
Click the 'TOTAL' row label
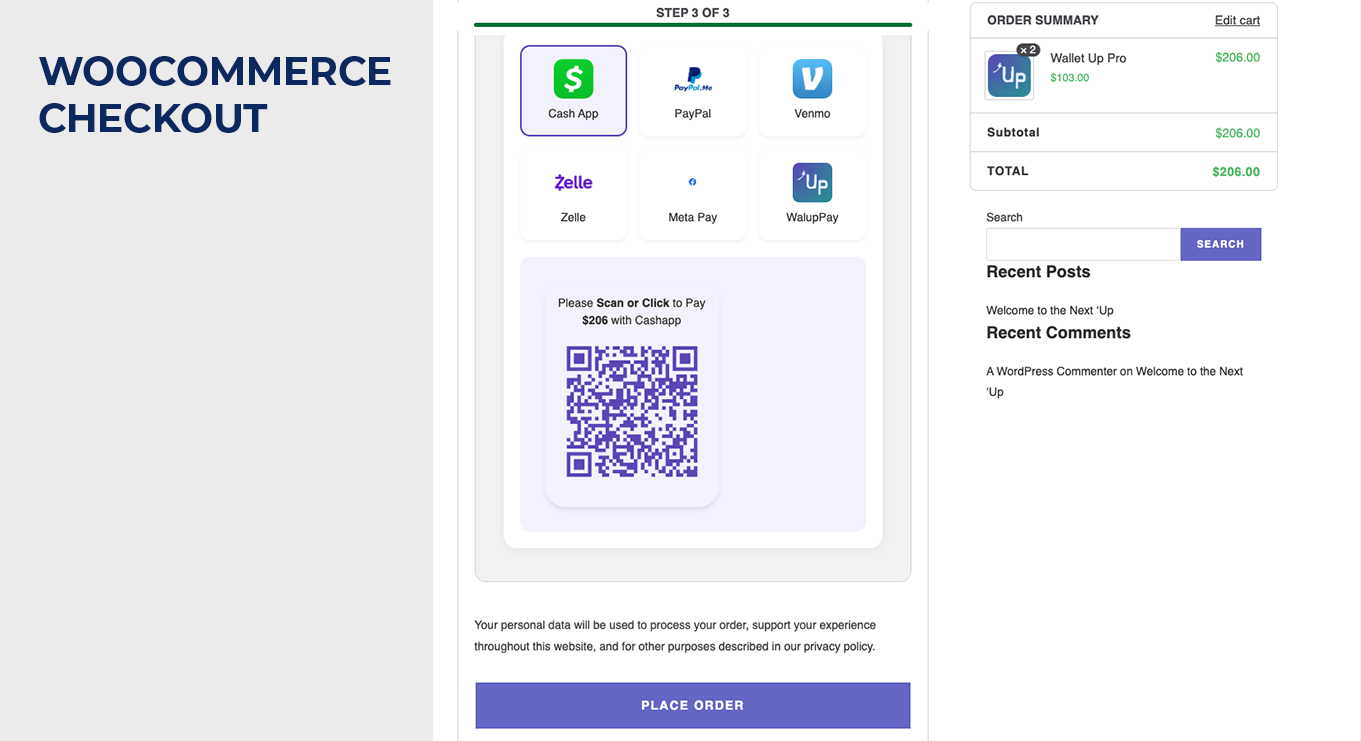point(1008,171)
